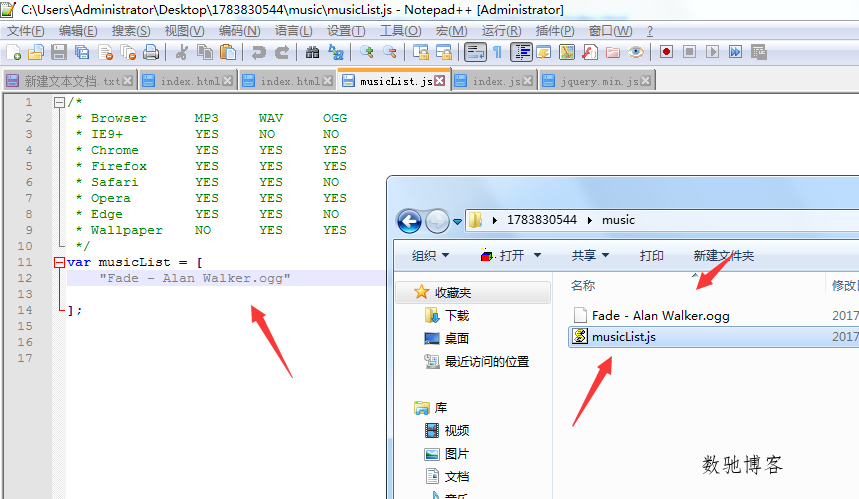
Task: Play back the recorded macro
Action: tap(712, 53)
